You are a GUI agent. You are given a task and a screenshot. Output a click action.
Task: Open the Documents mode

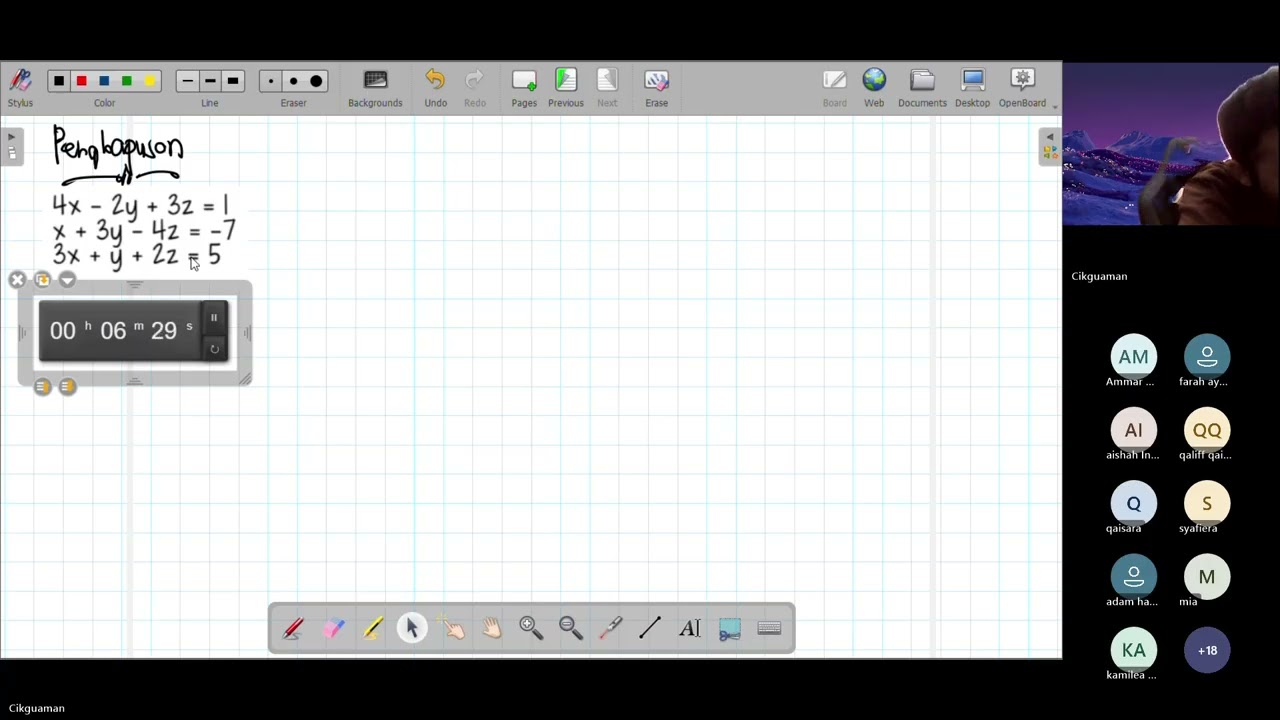click(922, 87)
